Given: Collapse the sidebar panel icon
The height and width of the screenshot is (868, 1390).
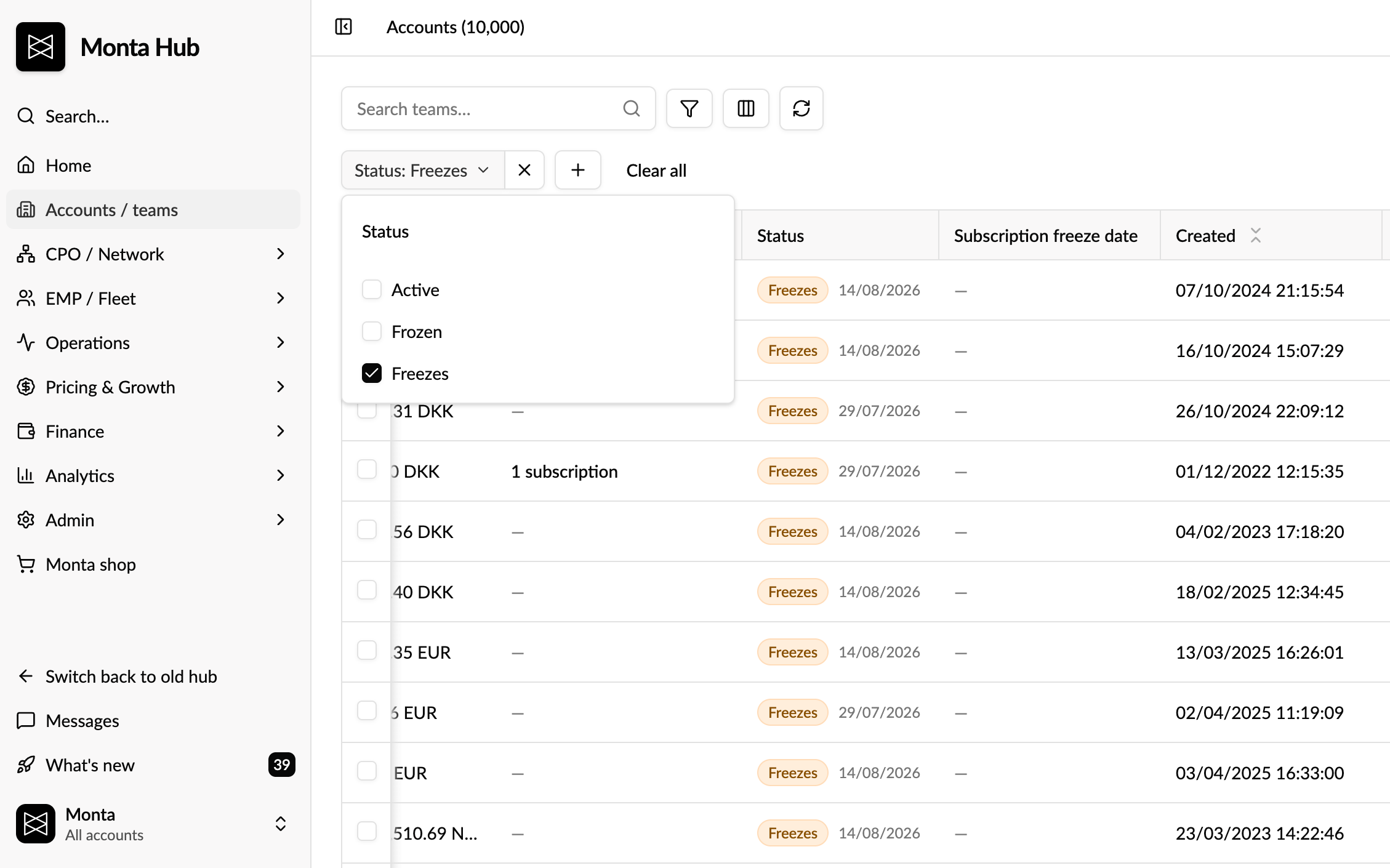Looking at the screenshot, I should click(343, 27).
